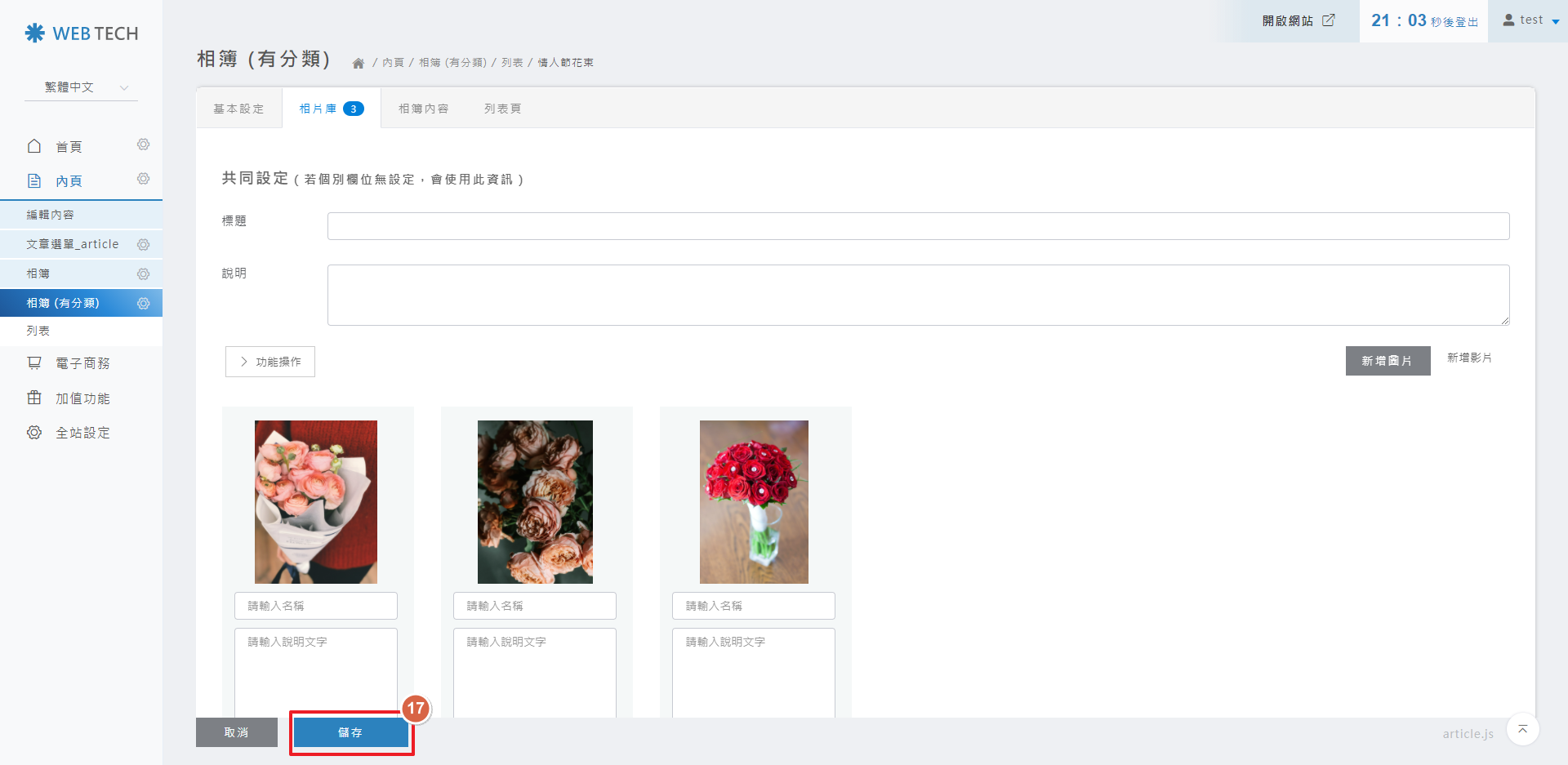The width and height of the screenshot is (1568, 765).
Task: Open the 繁體中文 language dropdown
Action: [82, 87]
